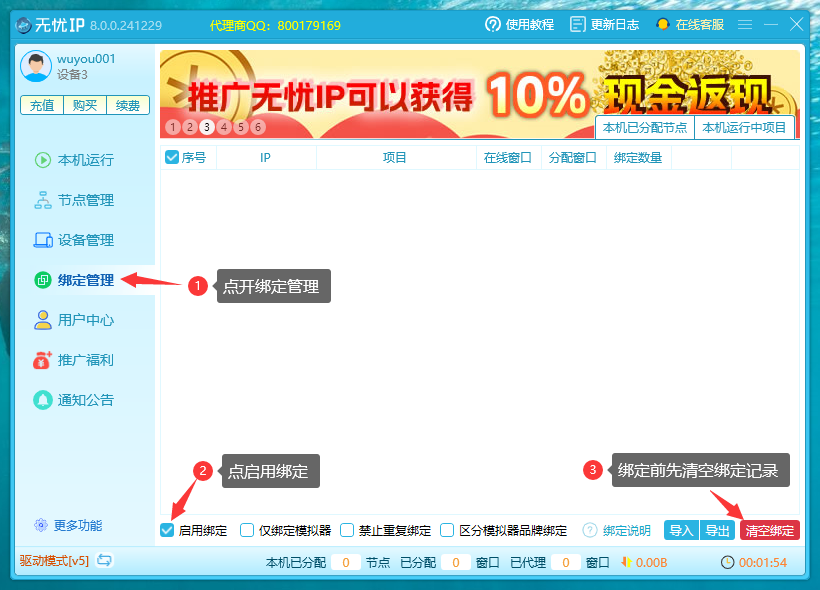The width and height of the screenshot is (820, 590).
Task: Click the 驱动模式[v5] status text
Action: coord(54,561)
